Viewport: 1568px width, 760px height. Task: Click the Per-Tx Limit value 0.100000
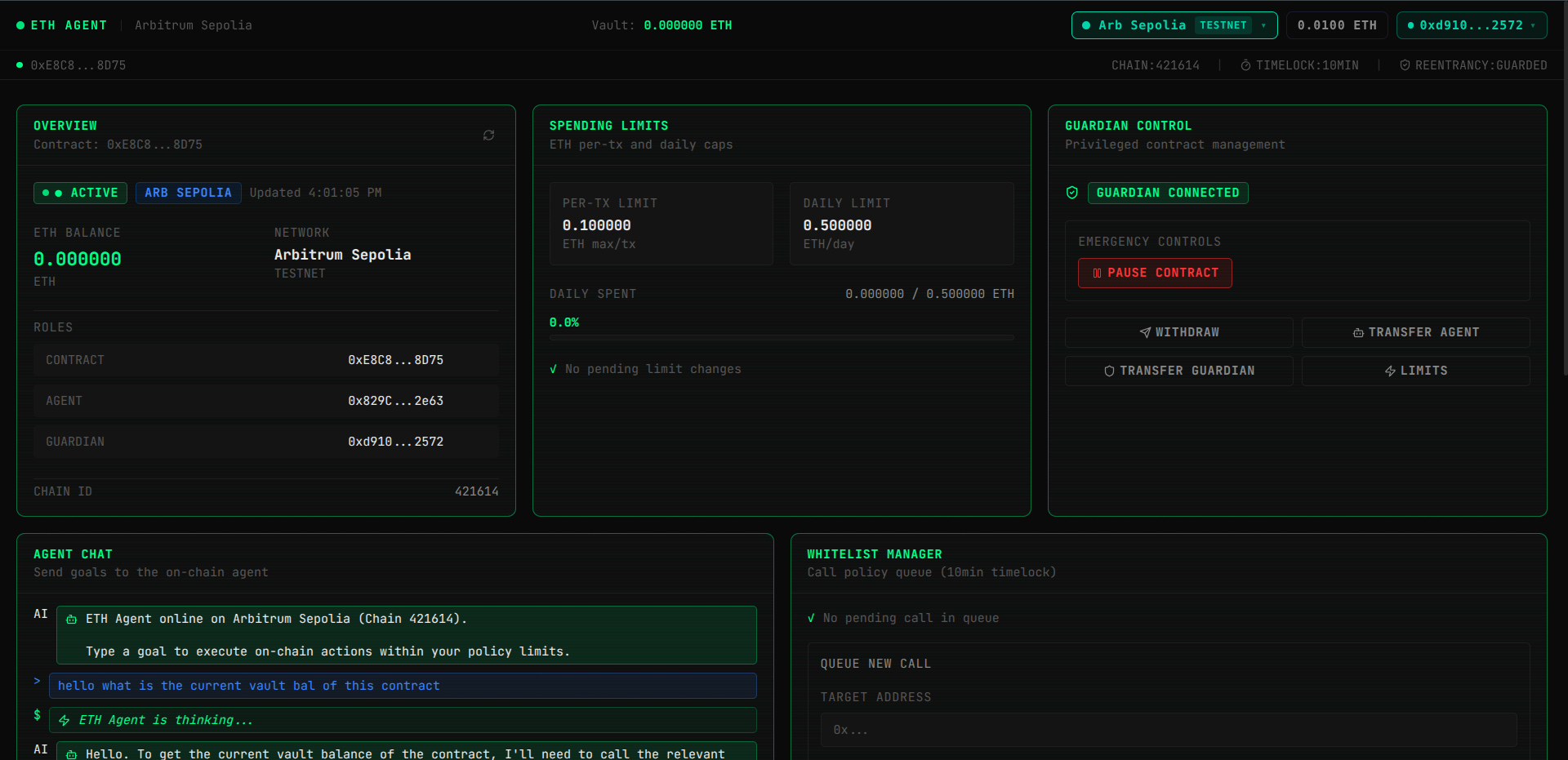596,225
